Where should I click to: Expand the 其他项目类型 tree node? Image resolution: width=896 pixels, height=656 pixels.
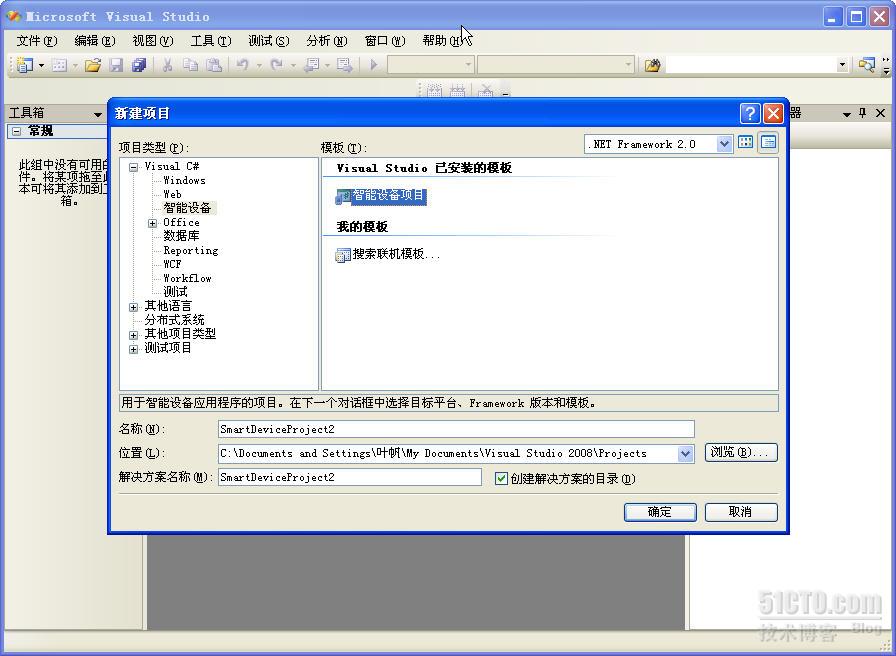133,335
